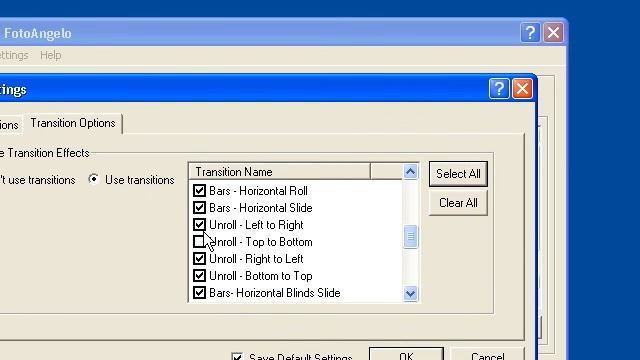The height and width of the screenshot is (360, 640).
Task: Open help for the settings dialog
Action: coord(499,89)
